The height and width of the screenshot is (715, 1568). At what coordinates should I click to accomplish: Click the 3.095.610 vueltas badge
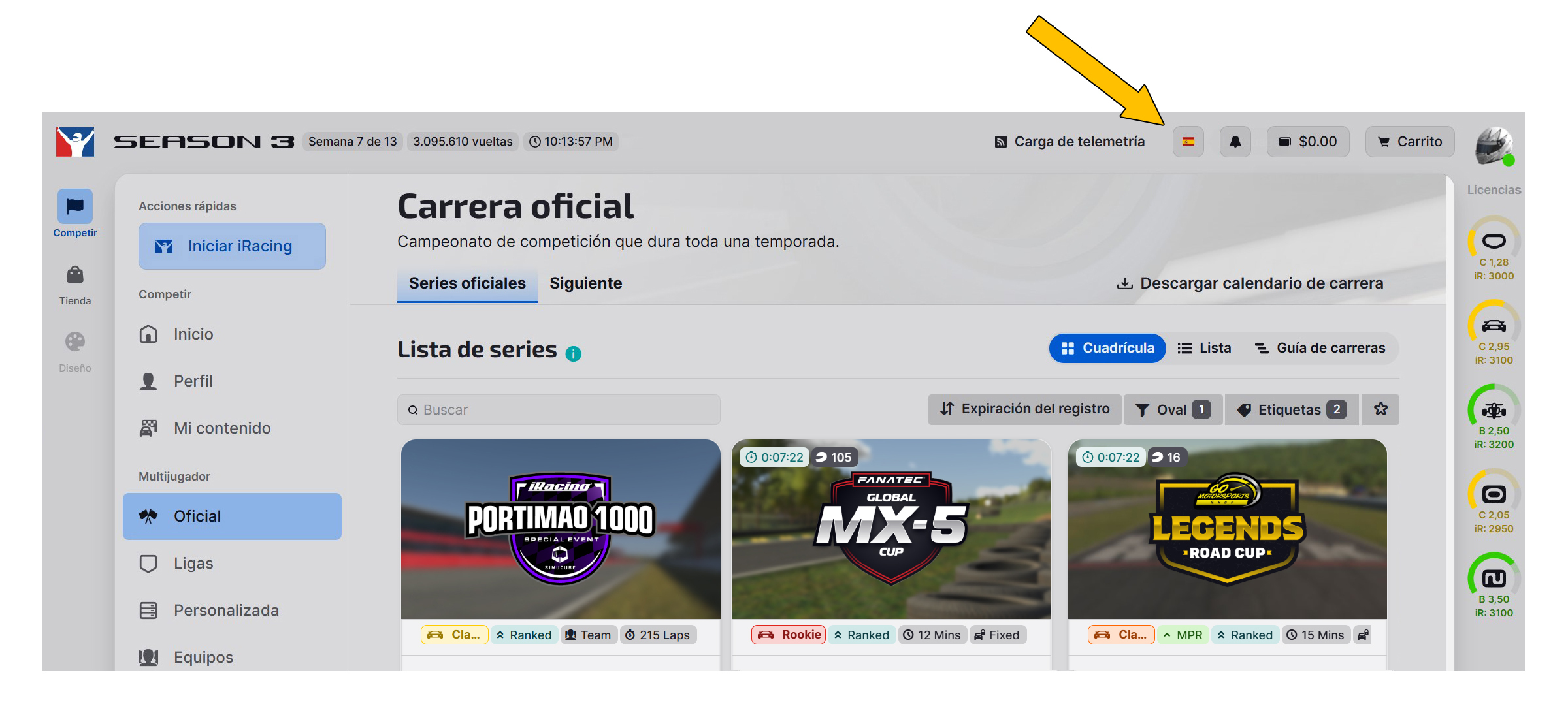tap(463, 142)
